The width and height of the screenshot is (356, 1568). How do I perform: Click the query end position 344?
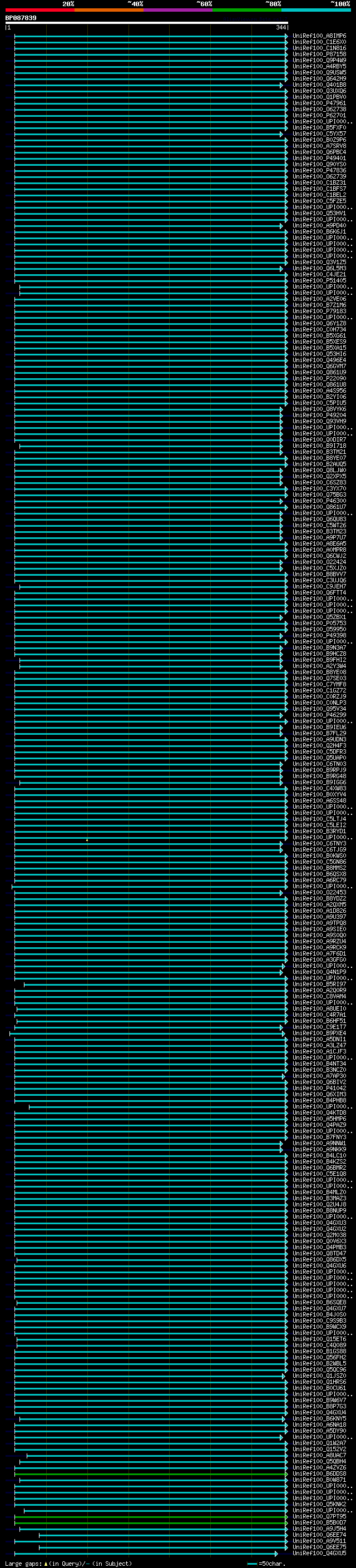point(280,27)
